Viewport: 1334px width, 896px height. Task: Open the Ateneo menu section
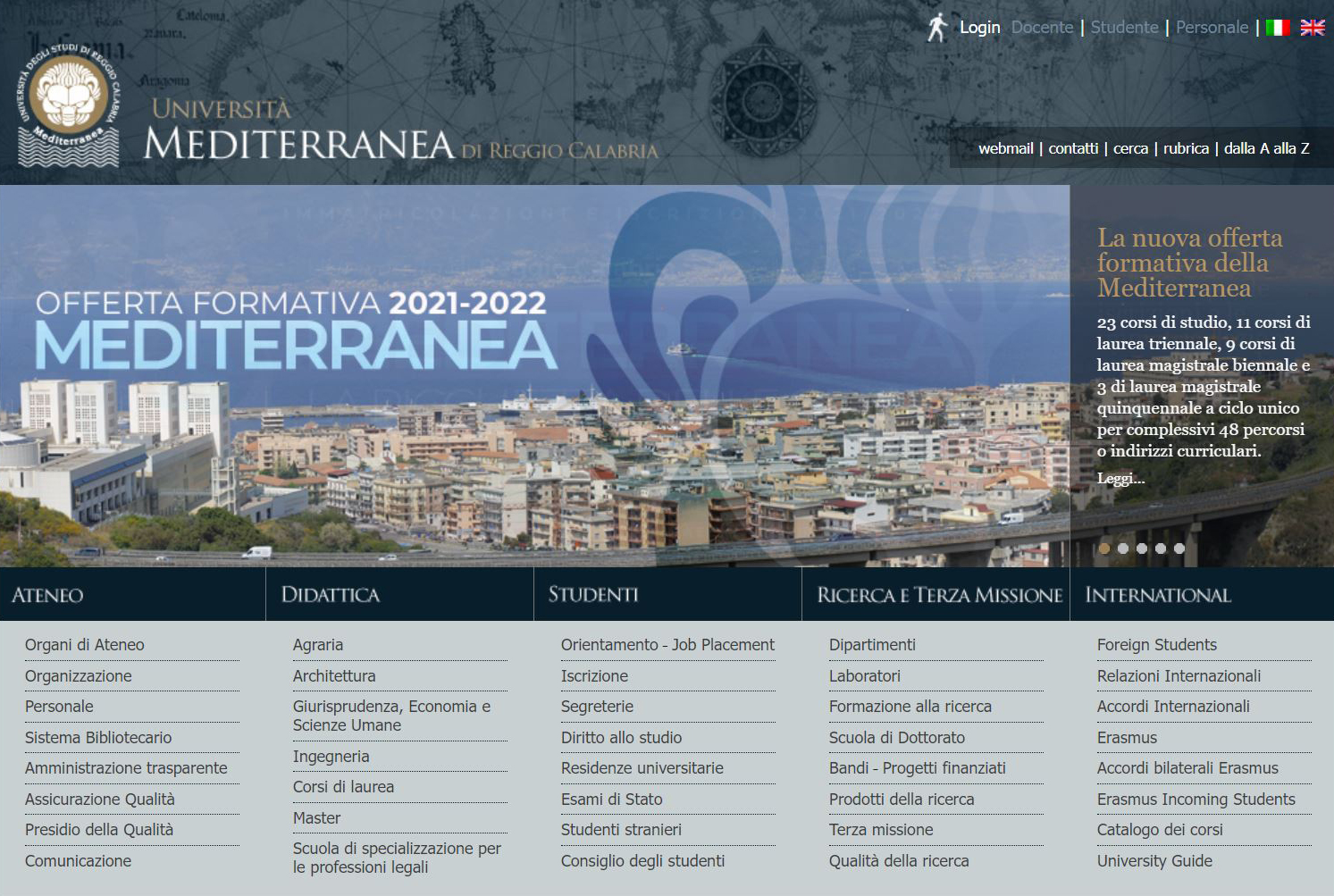coord(47,595)
